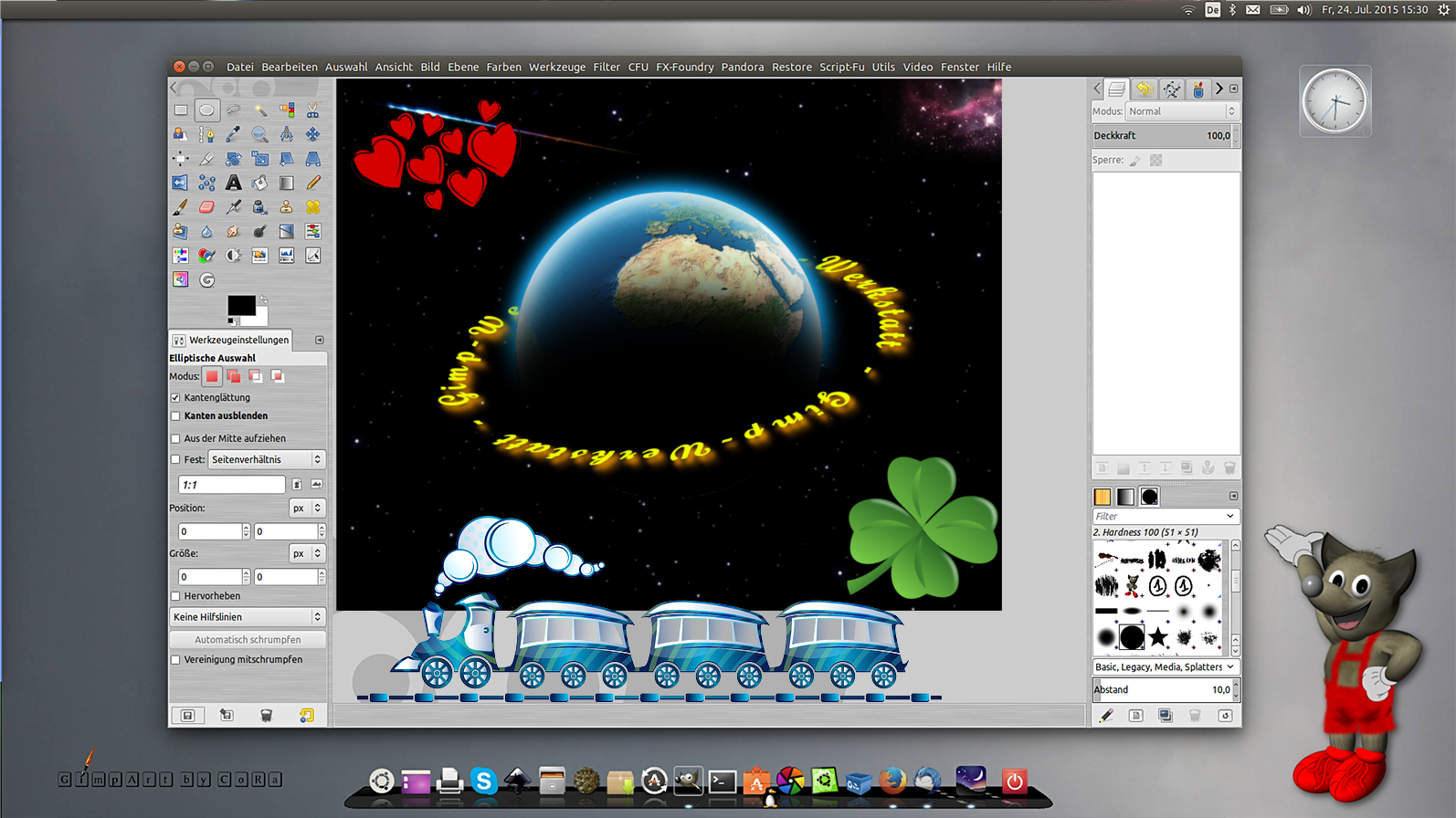Click the black foreground color swatch
This screenshot has height=818, width=1456.
[x=240, y=305]
